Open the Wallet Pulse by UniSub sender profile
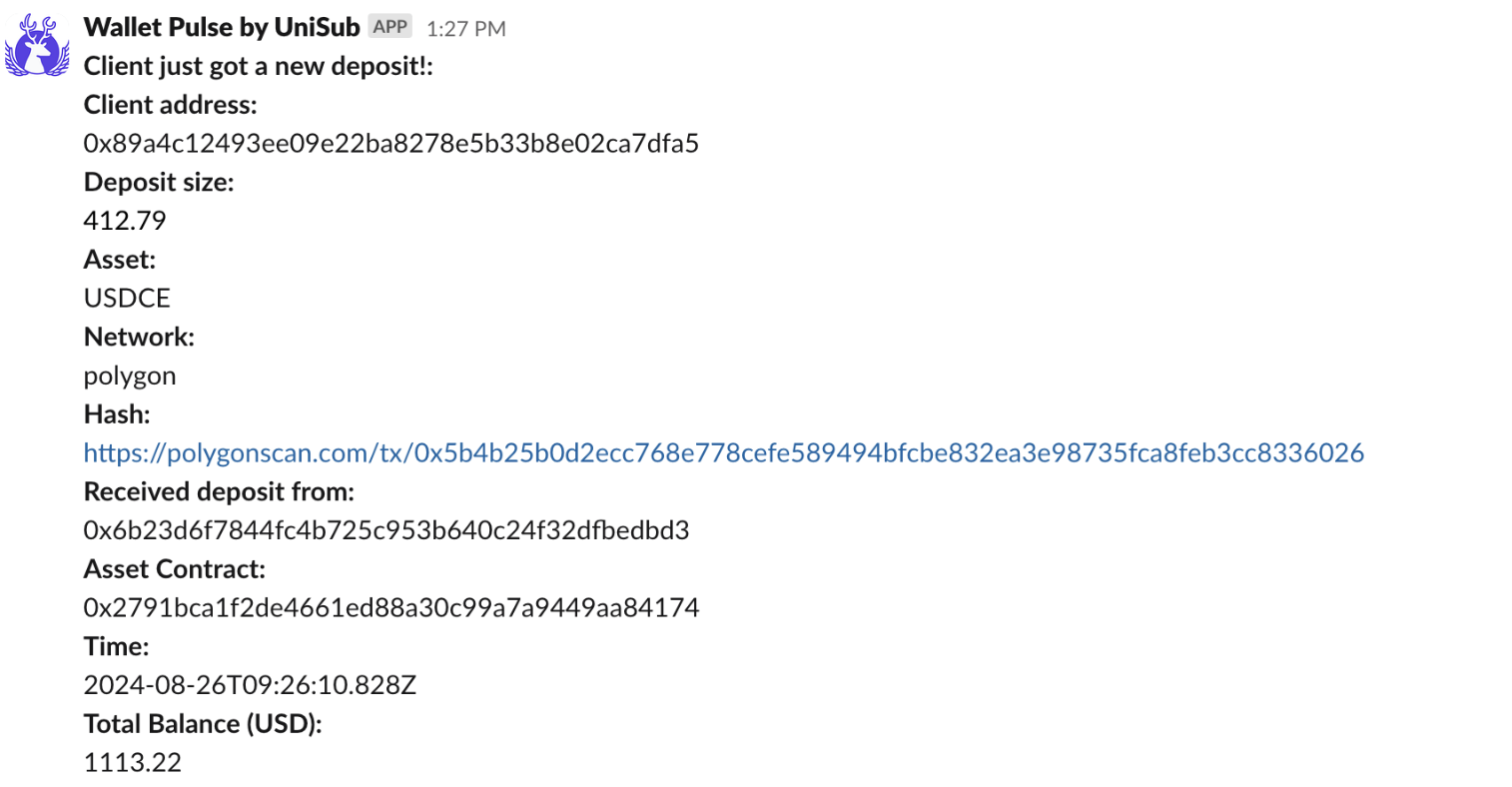The image size is (1512, 787). 221,27
